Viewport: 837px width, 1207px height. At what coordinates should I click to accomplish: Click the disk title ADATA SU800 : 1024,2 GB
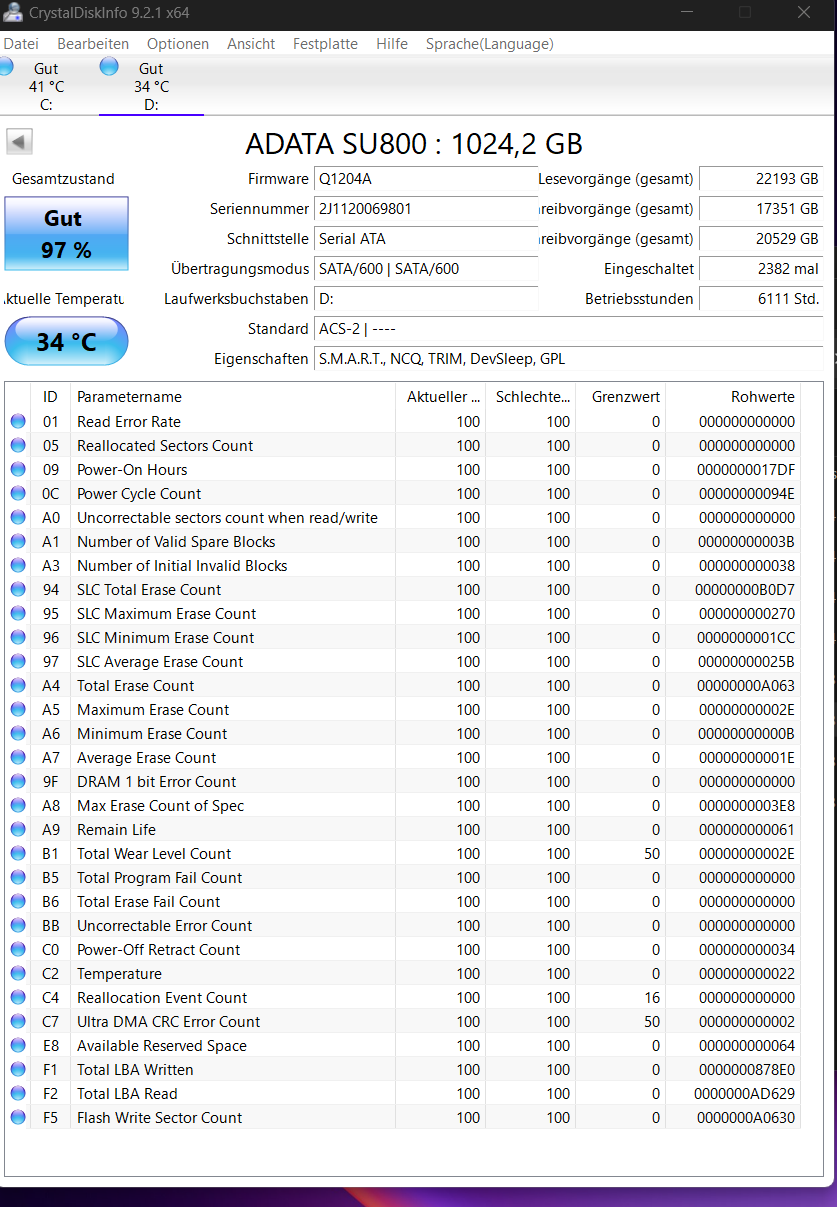click(414, 144)
